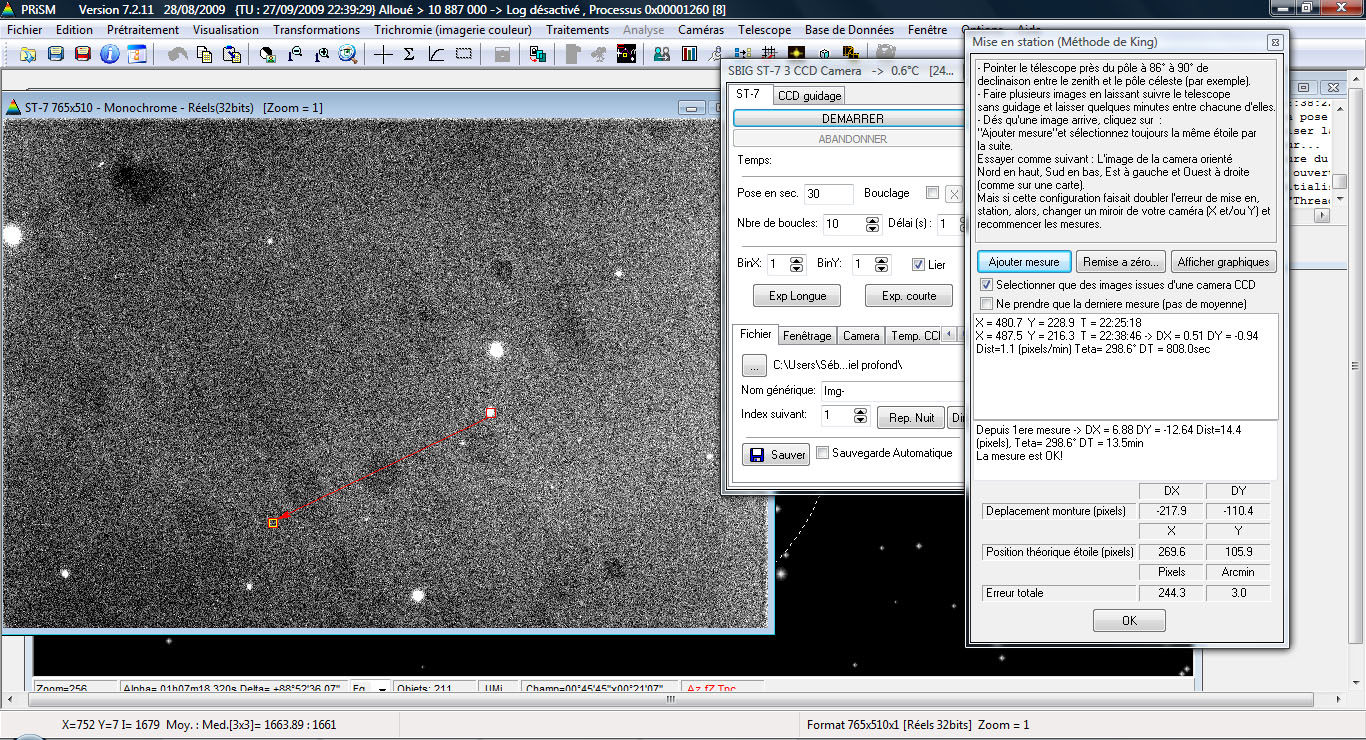Click the BinX spinner arrows
Image resolution: width=1366 pixels, height=740 pixels.
[x=796, y=265]
